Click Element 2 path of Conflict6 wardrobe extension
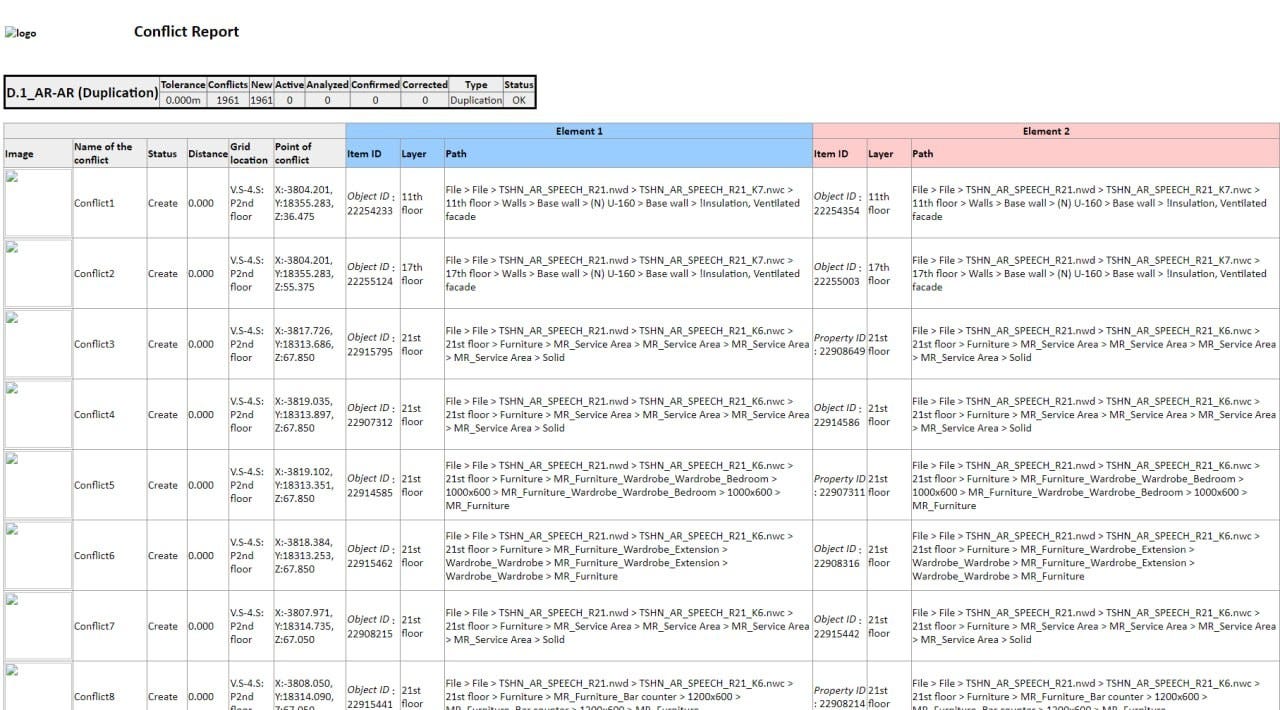Screen dimensions: 1280x710 (1094, 556)
